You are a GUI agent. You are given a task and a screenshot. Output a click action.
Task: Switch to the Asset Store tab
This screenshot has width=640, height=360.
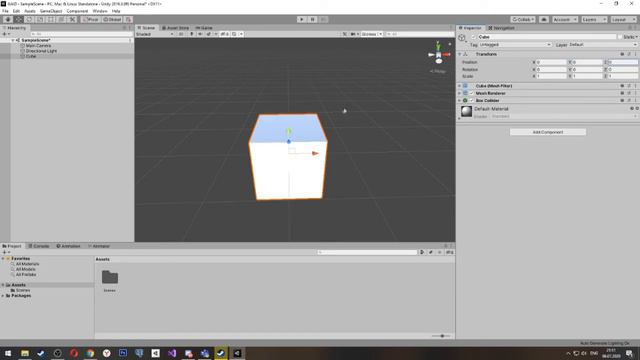click(176, 28)
